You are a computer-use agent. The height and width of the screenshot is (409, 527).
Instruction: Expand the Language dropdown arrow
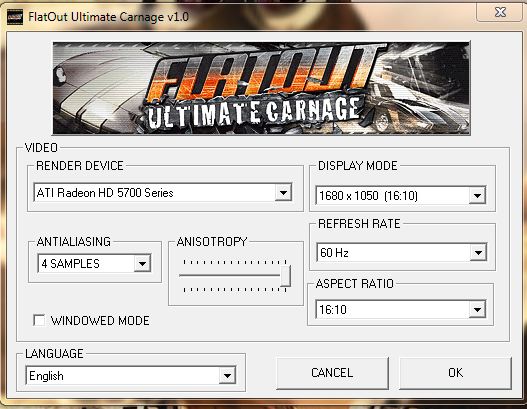227,376
